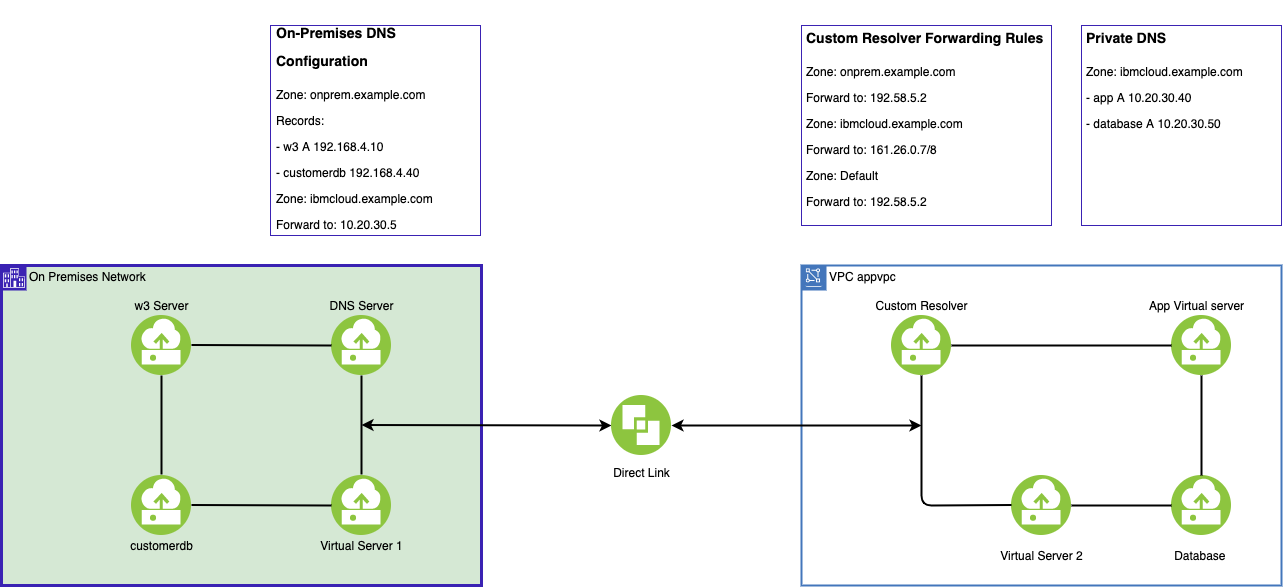Click the DNS Server cloud icon
This screenshot has height=587, width=1283.
tap(360, 344)
